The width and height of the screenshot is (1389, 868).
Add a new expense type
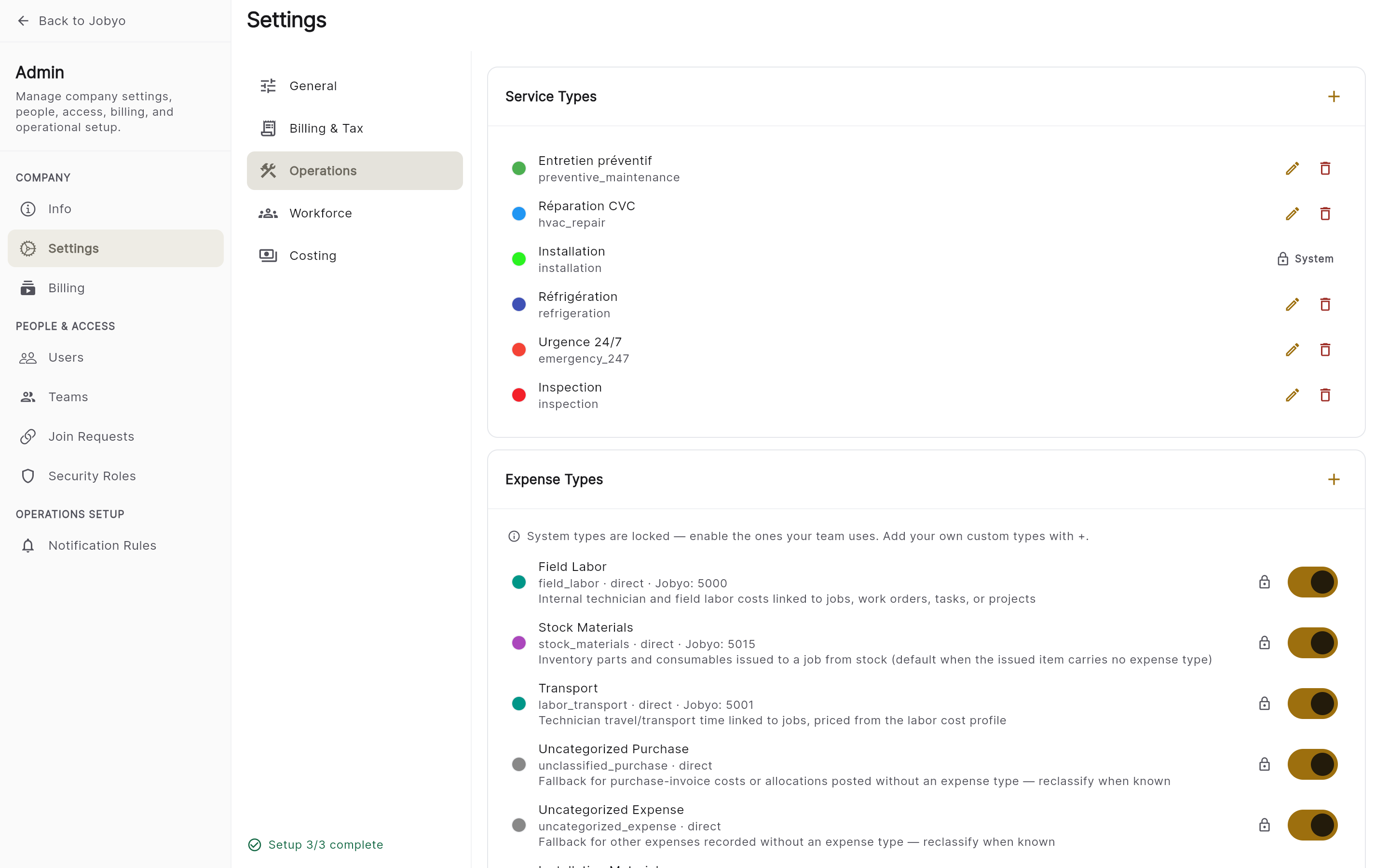click(x=1334, y=479)
